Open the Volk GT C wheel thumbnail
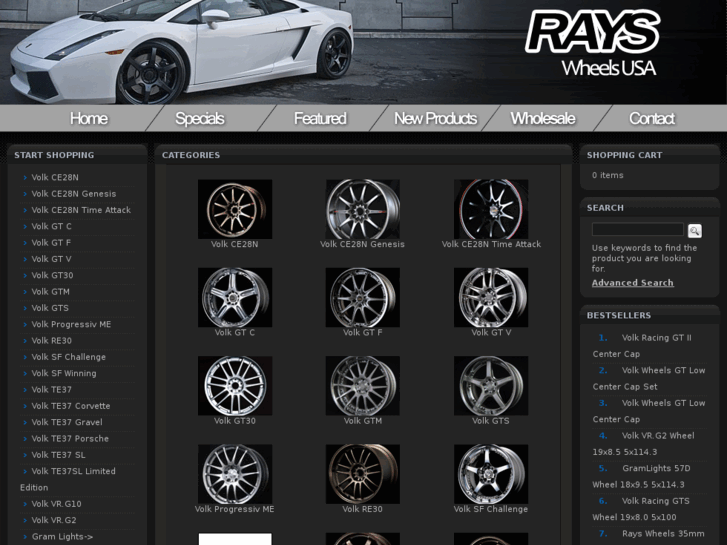 pyautogui.click(x=235, y=297)
